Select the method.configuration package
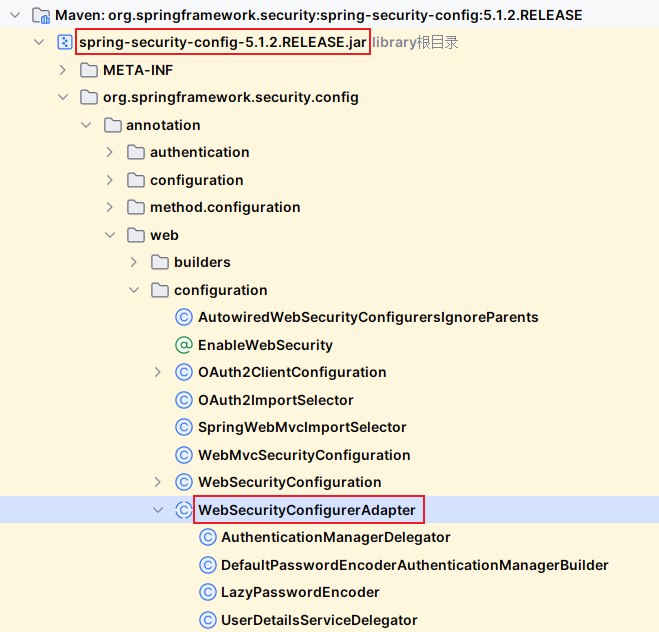This screenshot has width=659, height=632. [225, 208]
